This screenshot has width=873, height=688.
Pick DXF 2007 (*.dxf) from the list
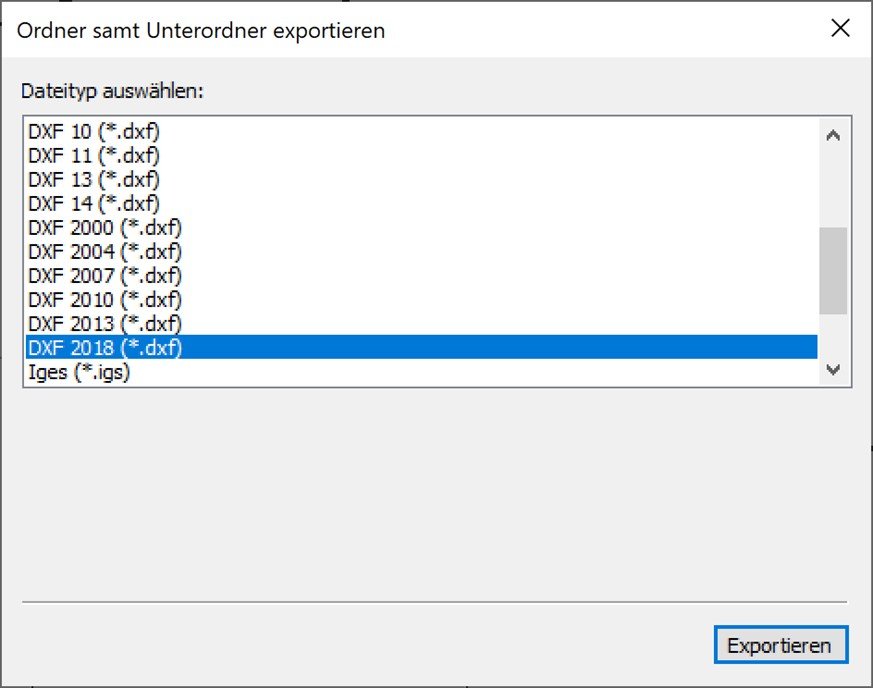[x=105, y=276]
